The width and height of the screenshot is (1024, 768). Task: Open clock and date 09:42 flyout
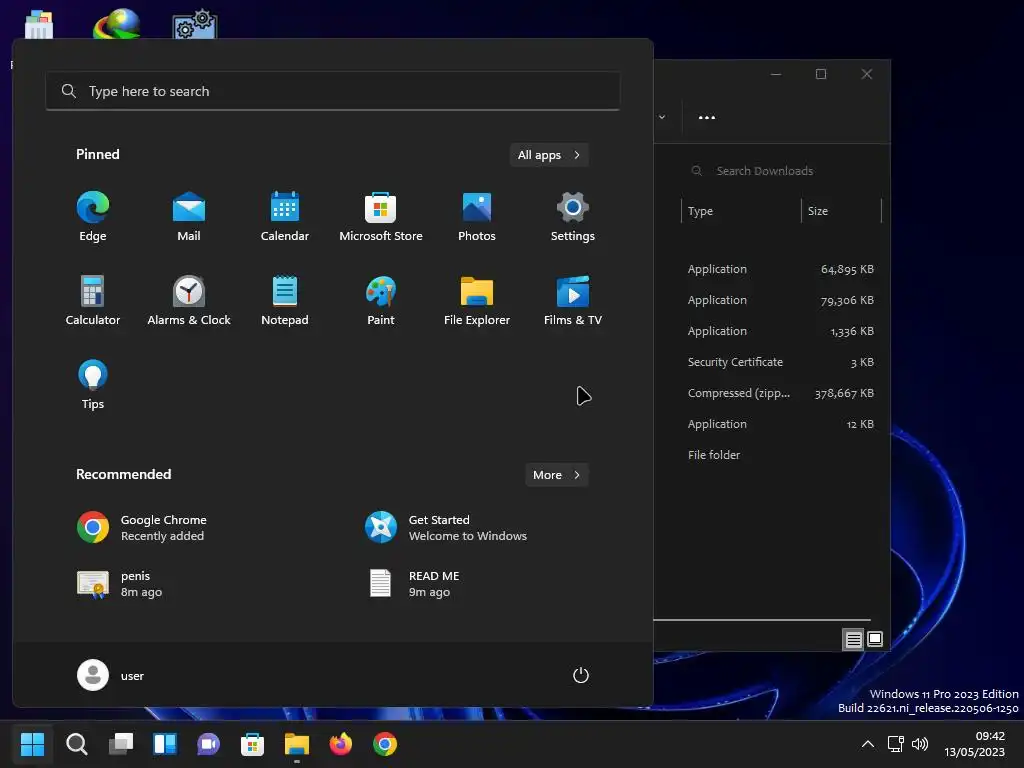point(974,744)
